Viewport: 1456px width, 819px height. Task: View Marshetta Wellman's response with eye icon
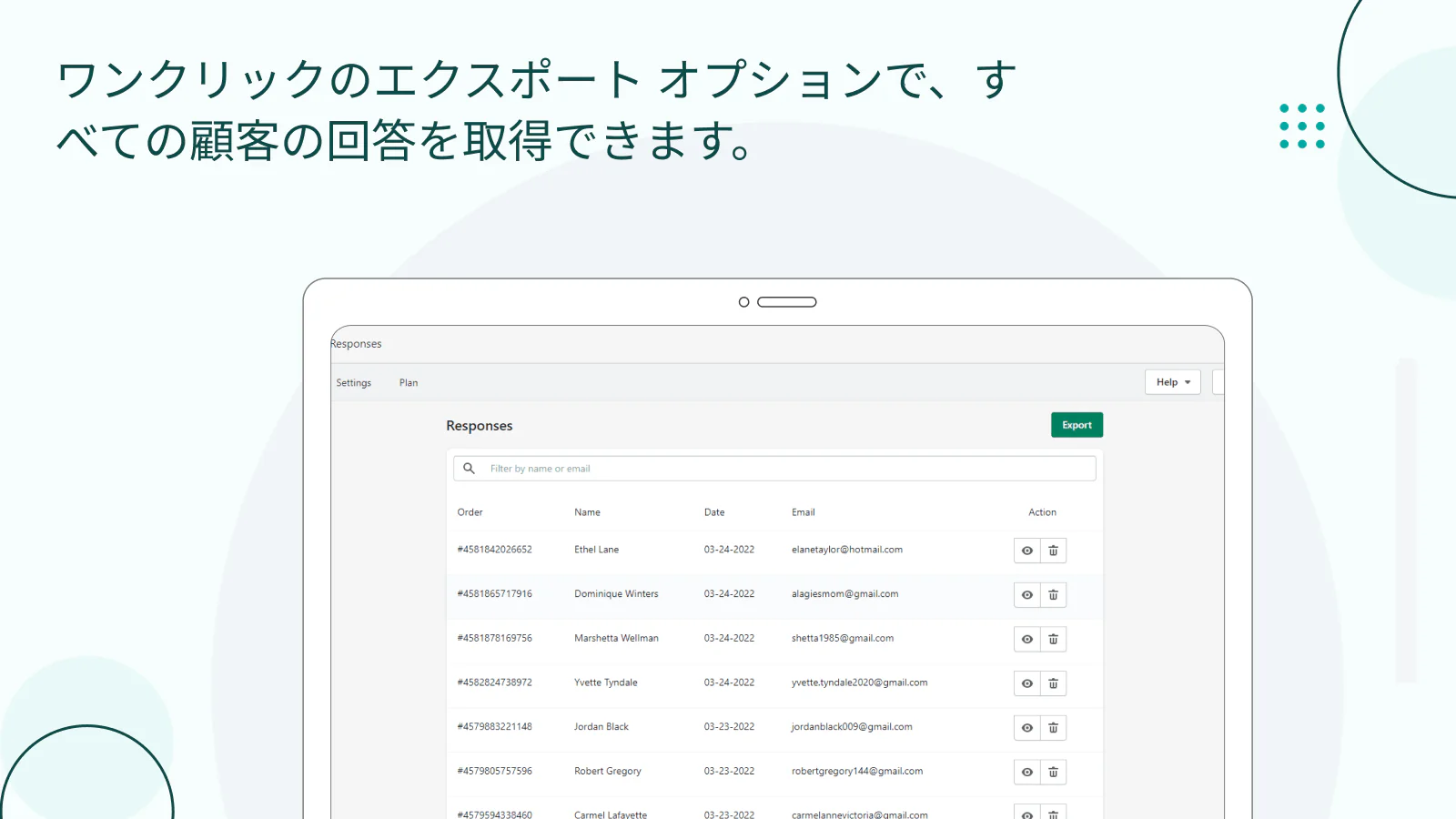[x=1027, y=640]
